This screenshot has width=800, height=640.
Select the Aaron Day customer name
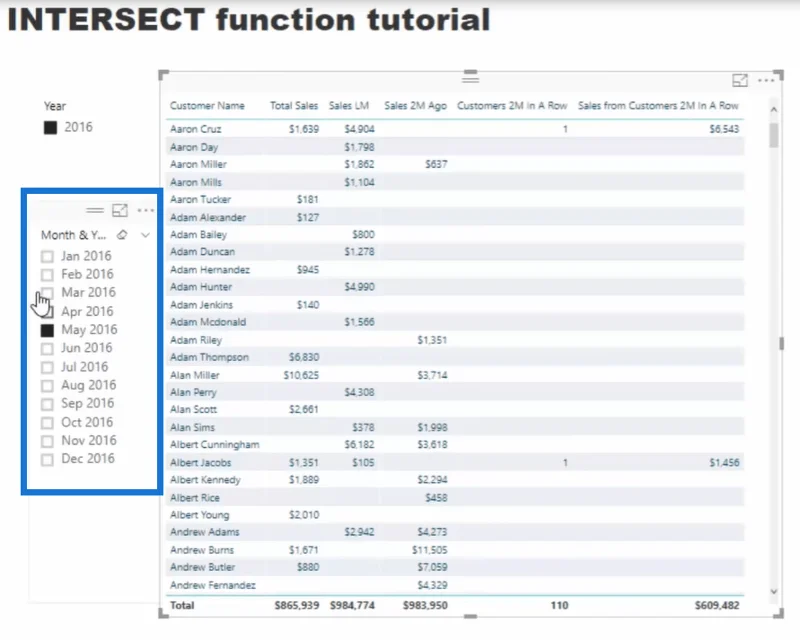(194, 147)
